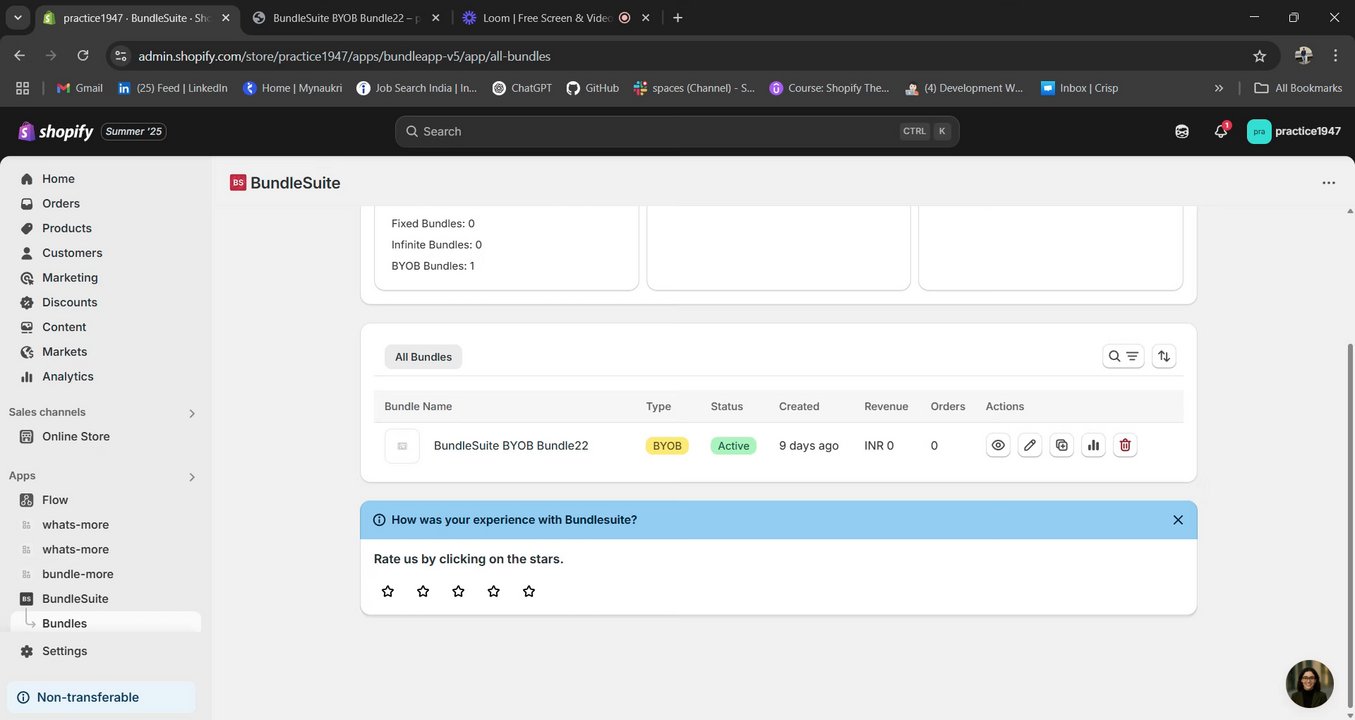Viewport: 1355px width, 720px height.
Task: Click the BYOB type badge
Action: [667, 446]
